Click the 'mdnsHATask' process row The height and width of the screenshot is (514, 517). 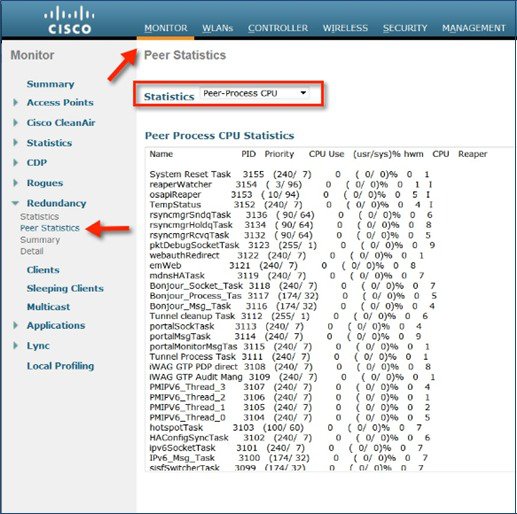(x=287, y=276)
